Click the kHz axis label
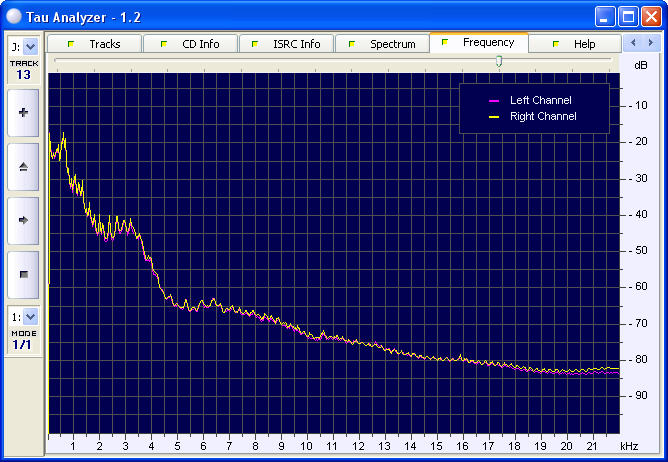668x462 pixels. point(629,446)
